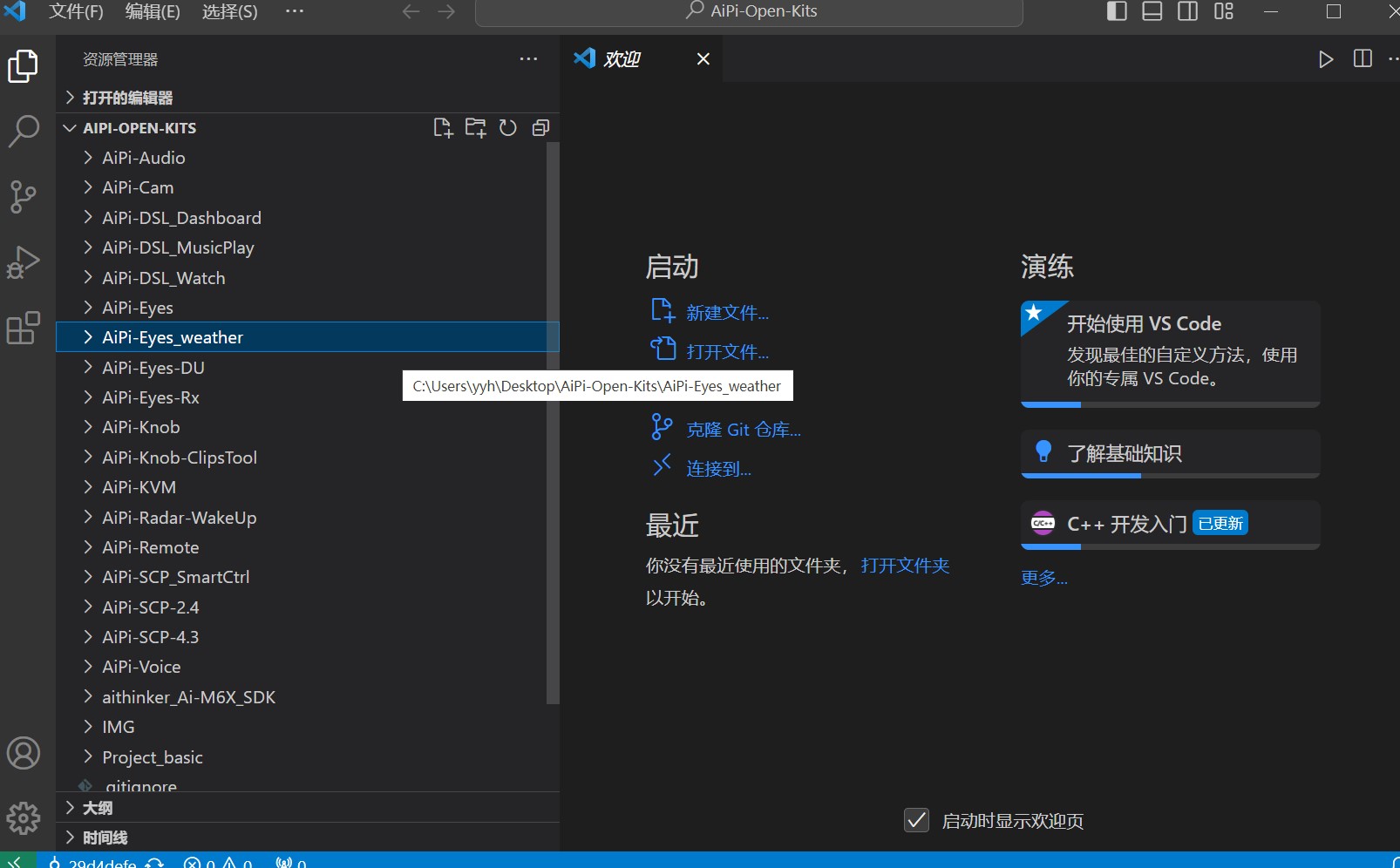This screenshot has width=1400, height=868.
Task: Open the File menu
Action: point(76,11)
